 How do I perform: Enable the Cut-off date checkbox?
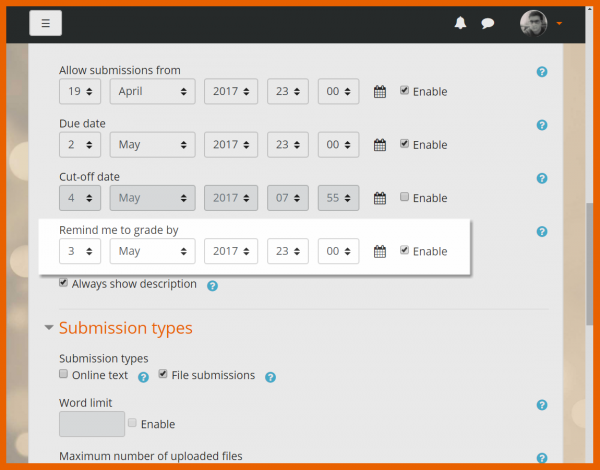404,197
